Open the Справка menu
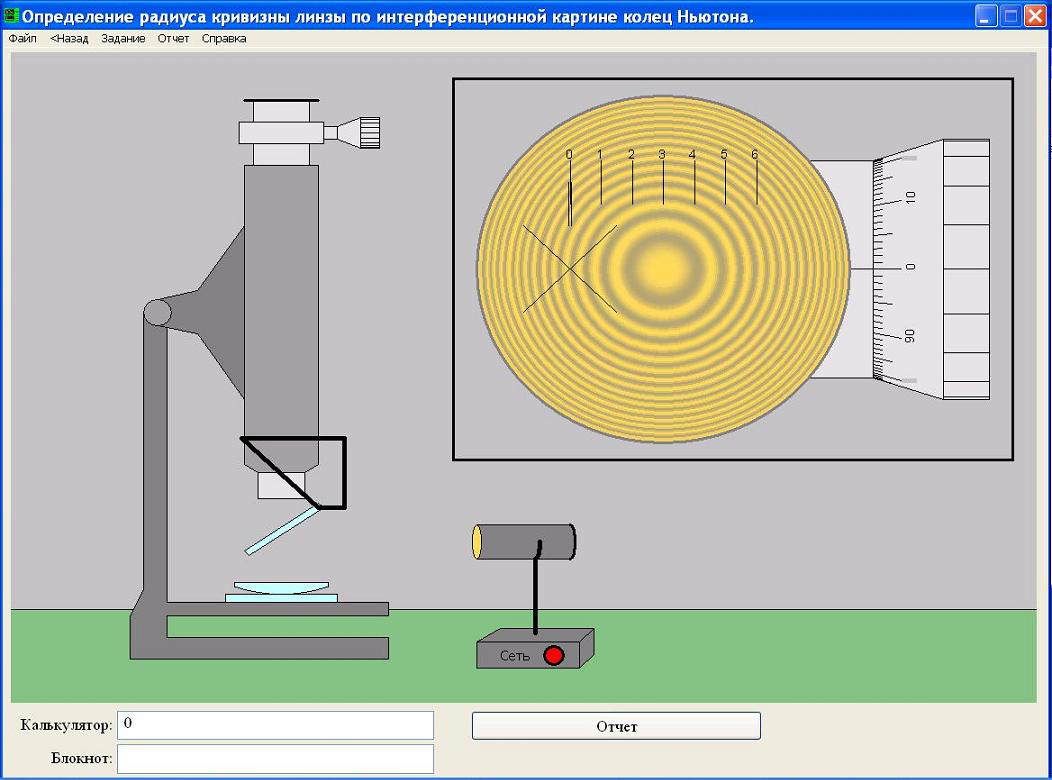 [224, 39]
